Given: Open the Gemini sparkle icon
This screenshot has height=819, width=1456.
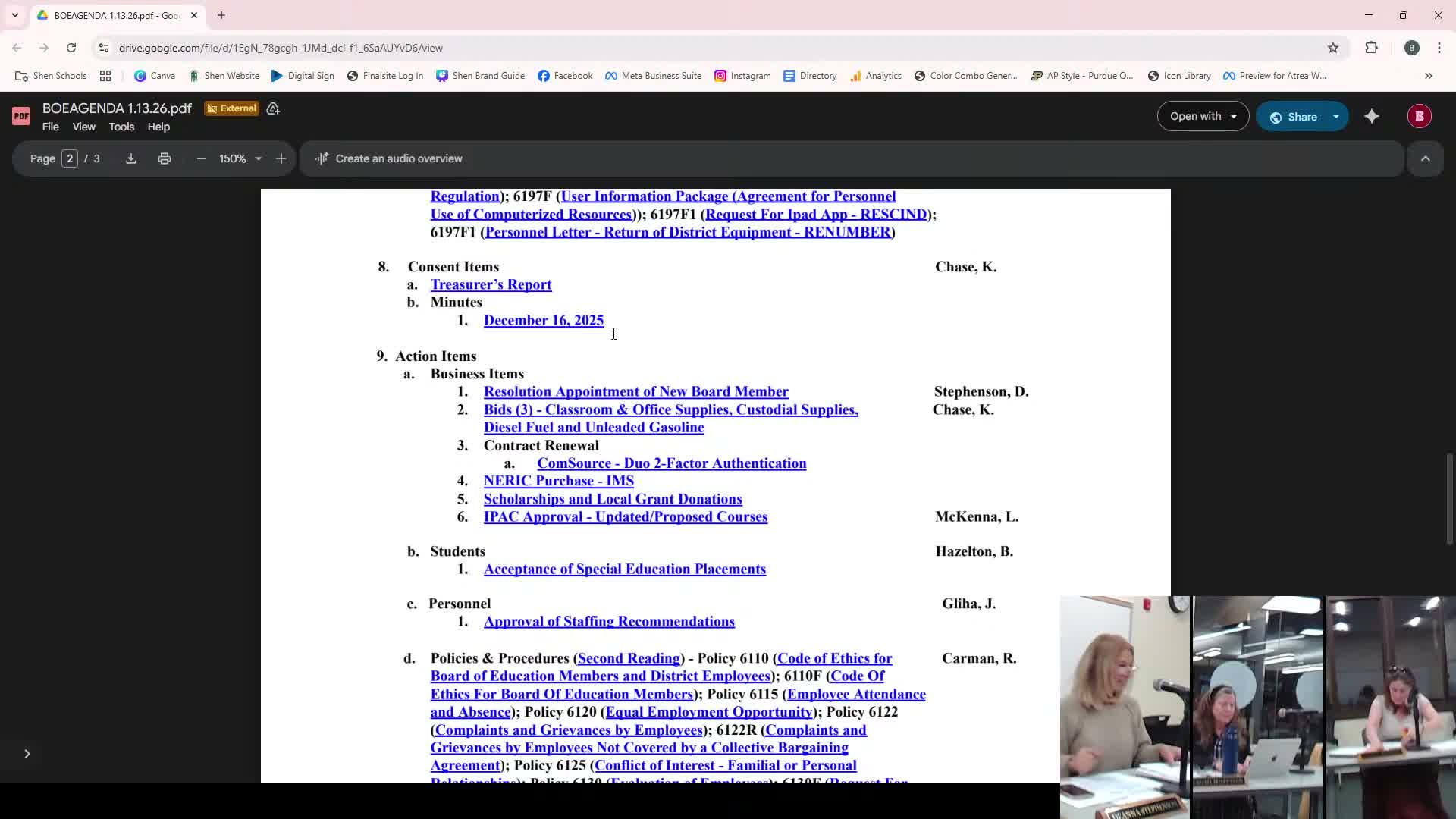Looking at the screenshot, I should pos(1372,116).
